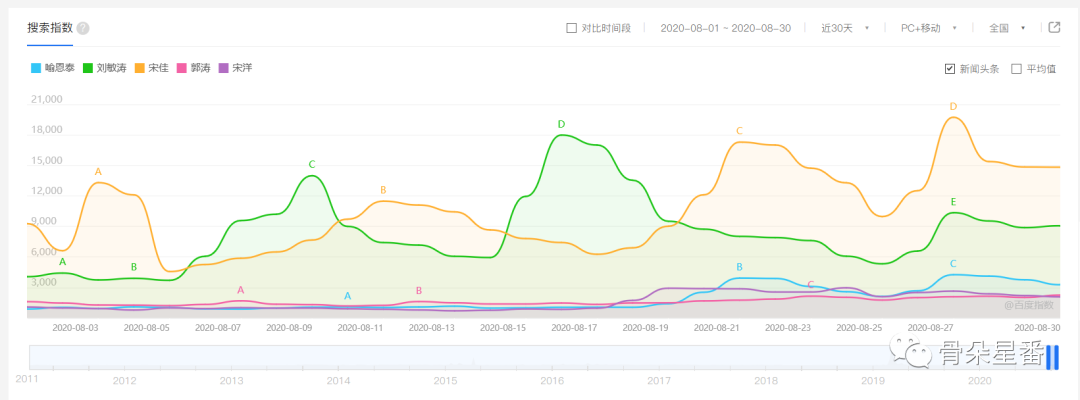
Task: Click pink news marker A on 郭涛 line
Action: 241,290
